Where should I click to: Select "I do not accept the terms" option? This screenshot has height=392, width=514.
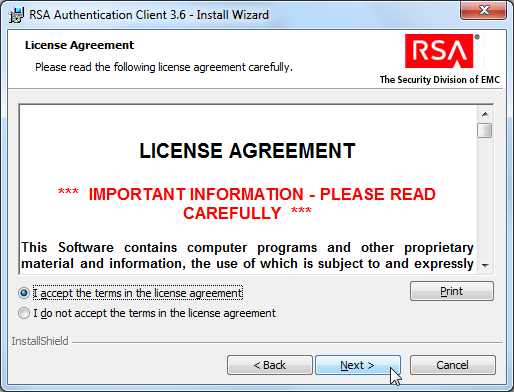(24, 313)
